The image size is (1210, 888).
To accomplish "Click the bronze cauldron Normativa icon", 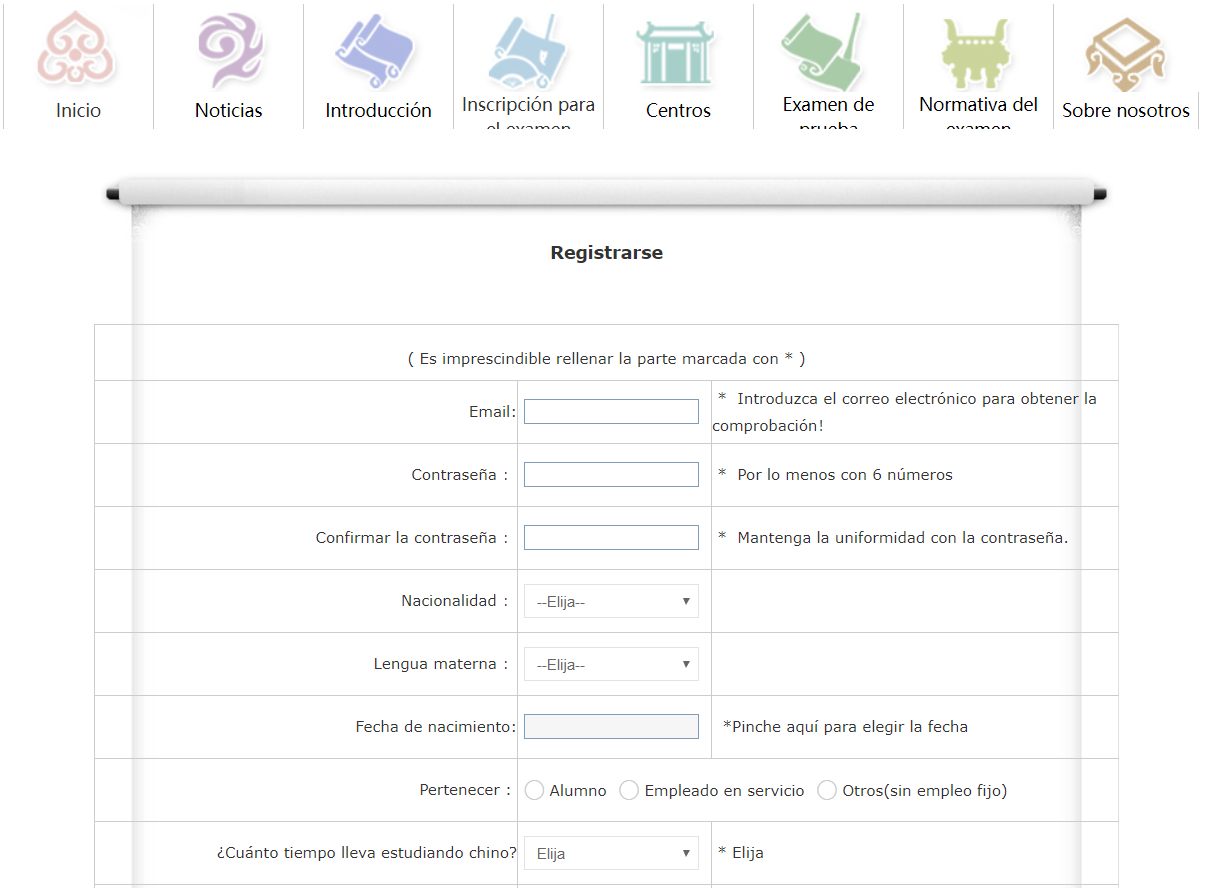I will pos(976,52).
